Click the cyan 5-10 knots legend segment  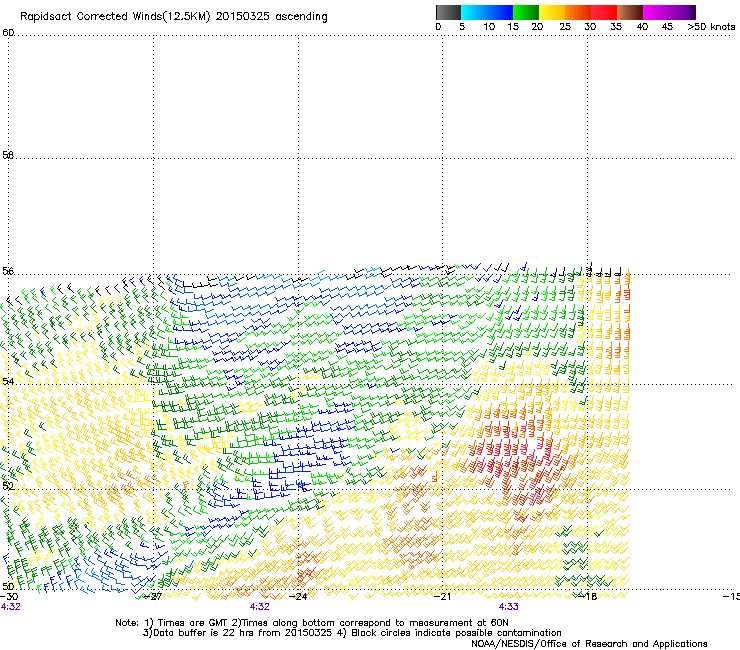[x=474, y=12]
